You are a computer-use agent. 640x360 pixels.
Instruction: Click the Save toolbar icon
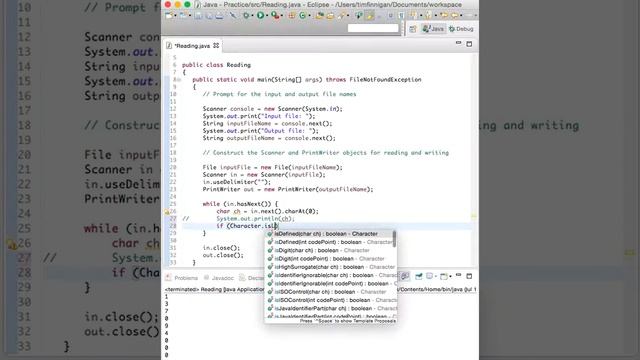[x=198, y=16]
